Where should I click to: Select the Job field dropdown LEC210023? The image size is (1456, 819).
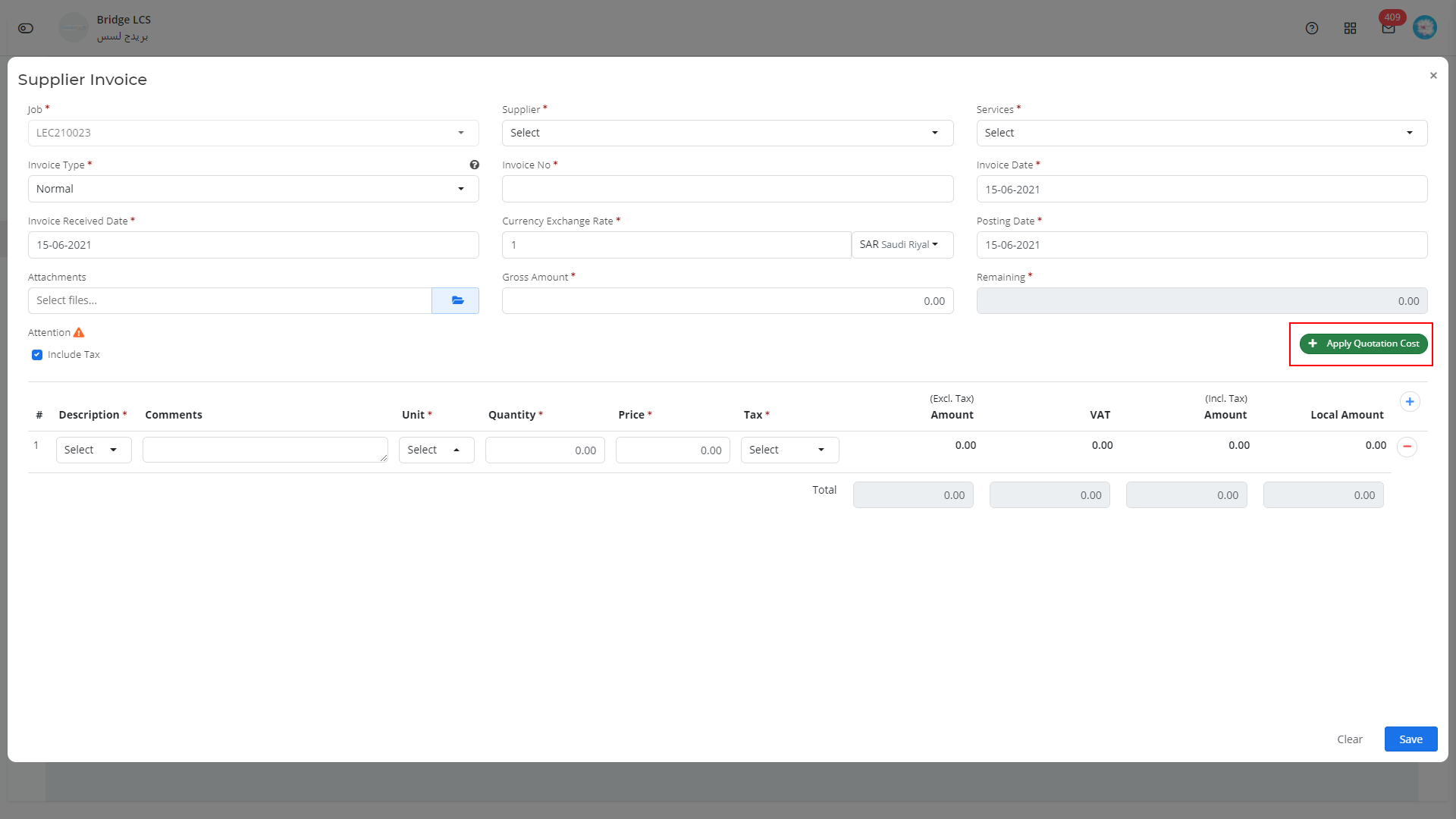tap(253, 133)
